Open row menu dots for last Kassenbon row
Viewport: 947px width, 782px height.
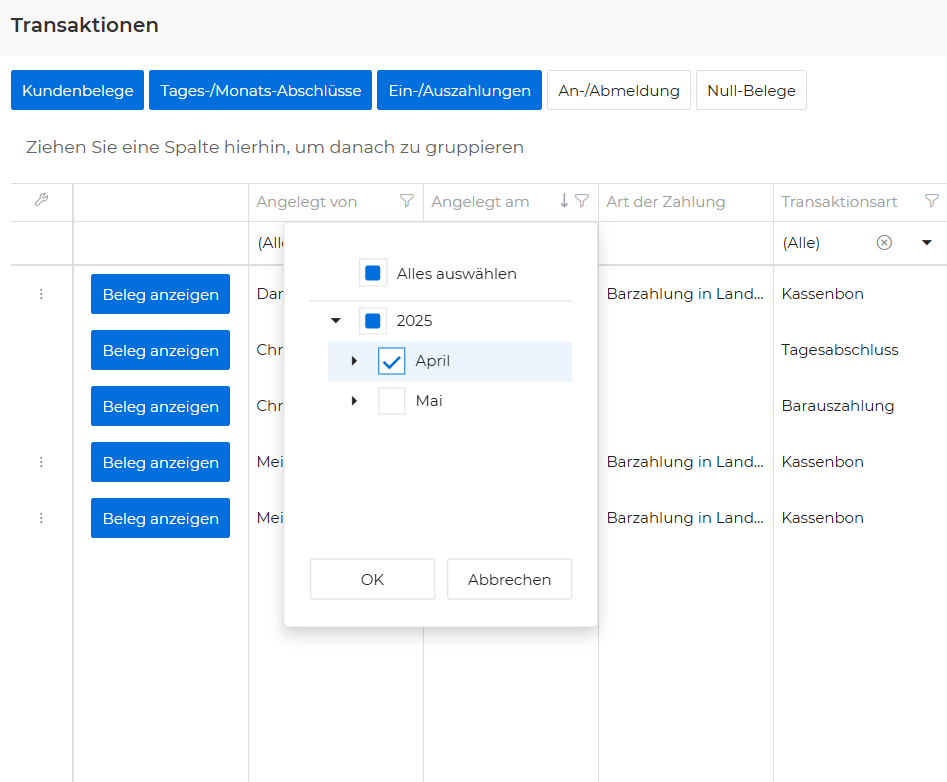pyautogui.click(x=41, y=518)
